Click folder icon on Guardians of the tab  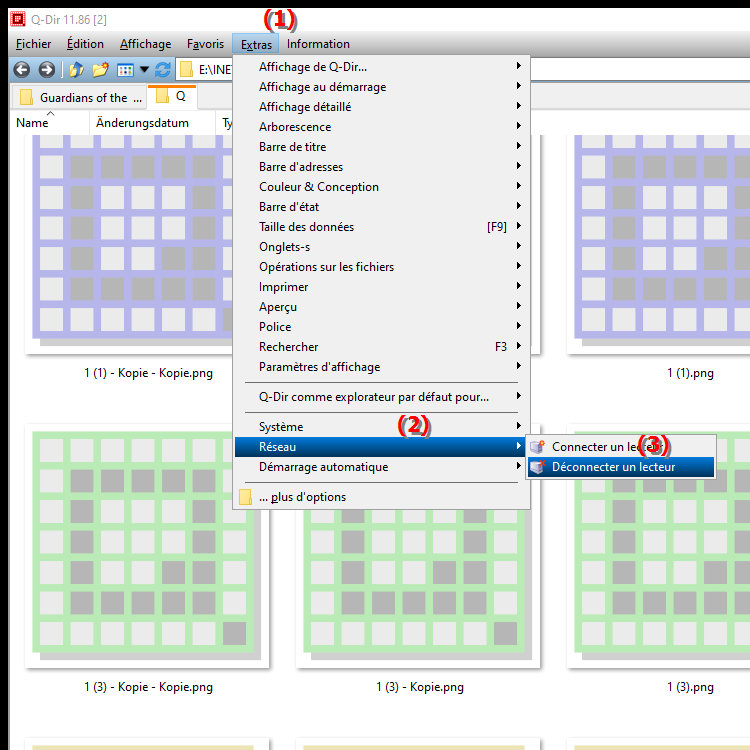click(x=26, y=97)
